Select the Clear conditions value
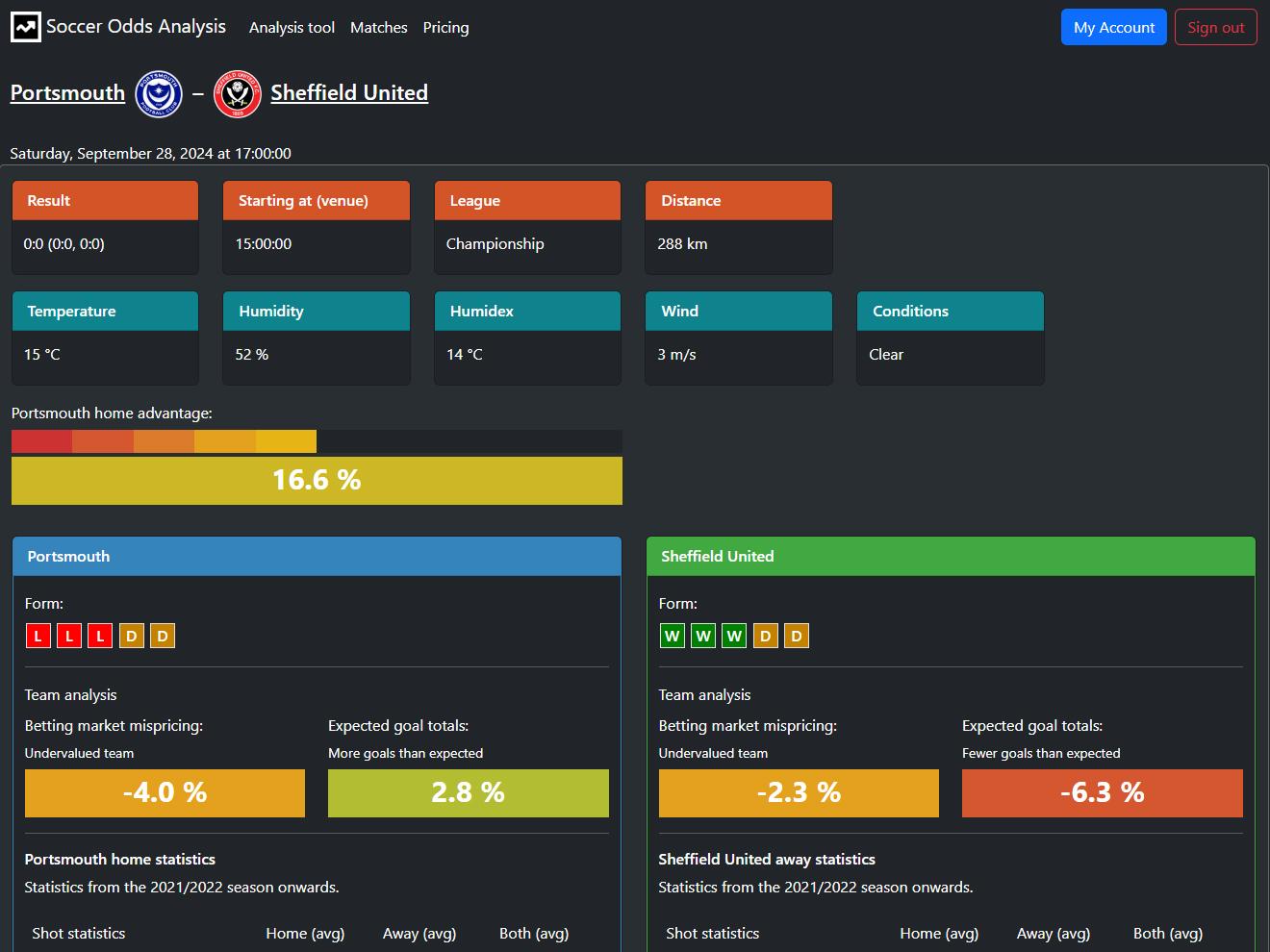Screen dimensions: 1270x952 (x=886, y=355)
